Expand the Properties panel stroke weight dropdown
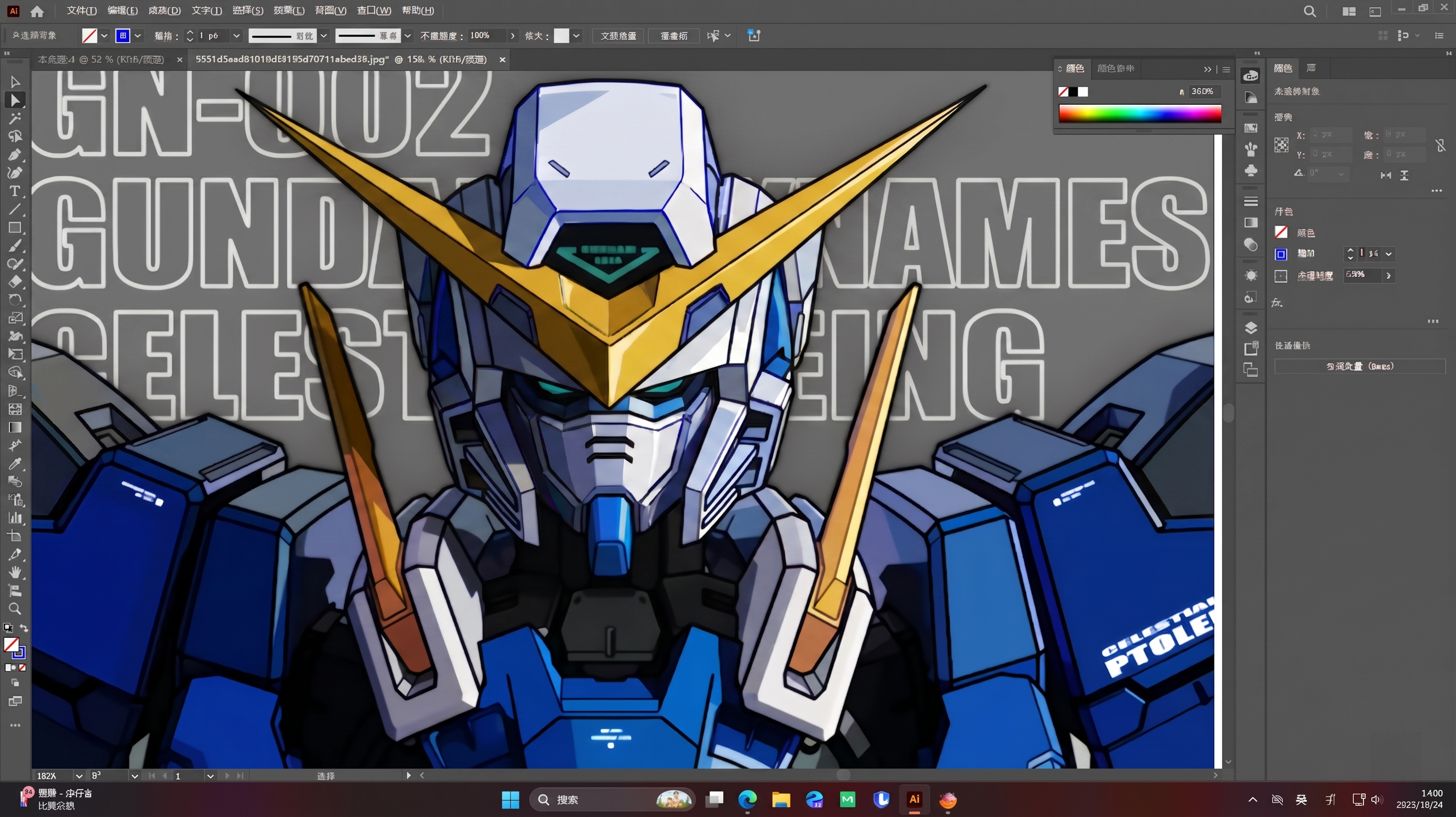 tap(1389, 254)
